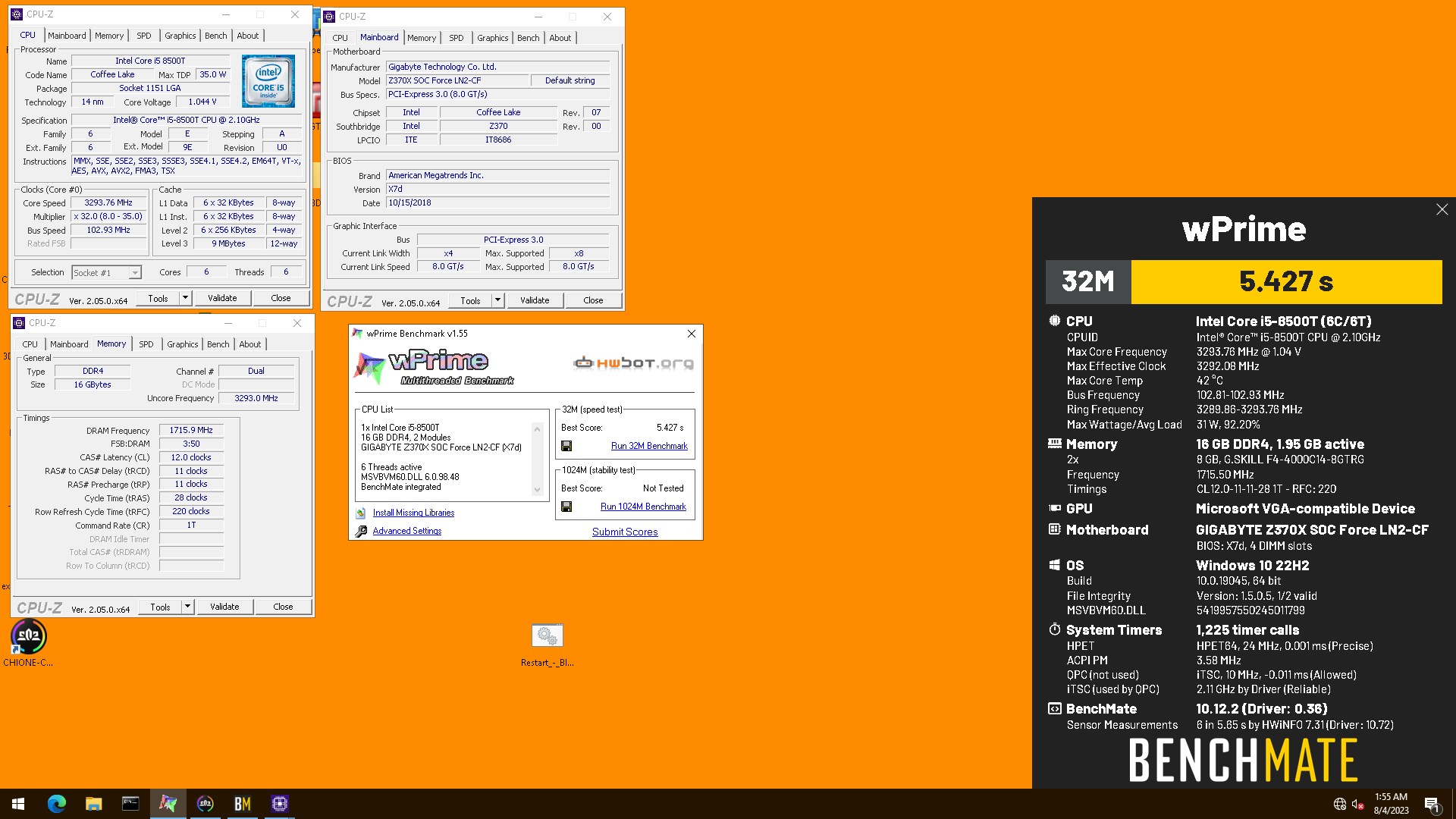Close the BenchMate wPrime result panel
Image resolution: width=1456 pixels, height=819 pixels.
point(1442,209)
